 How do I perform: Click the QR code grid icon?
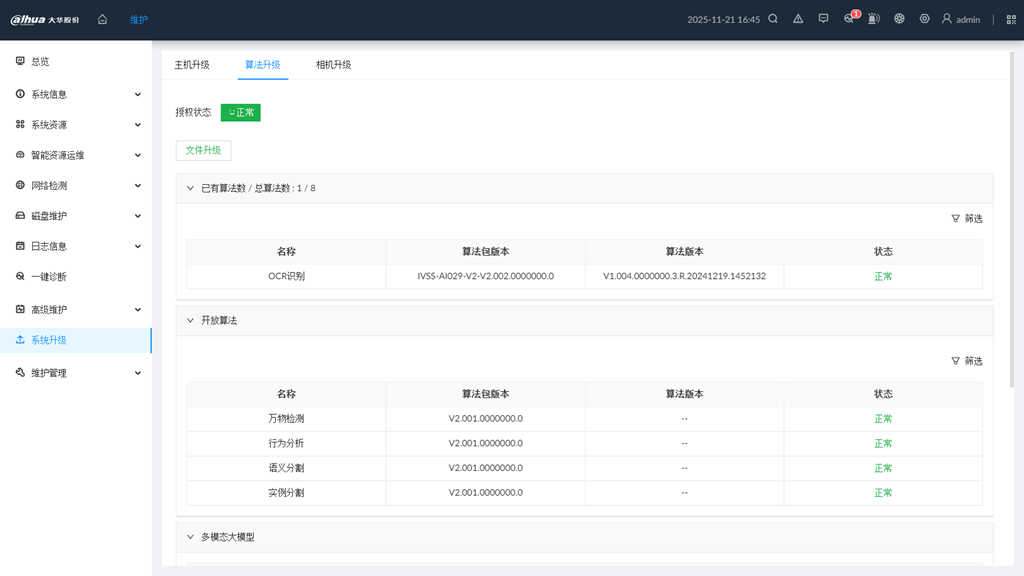pos(1011,19)
